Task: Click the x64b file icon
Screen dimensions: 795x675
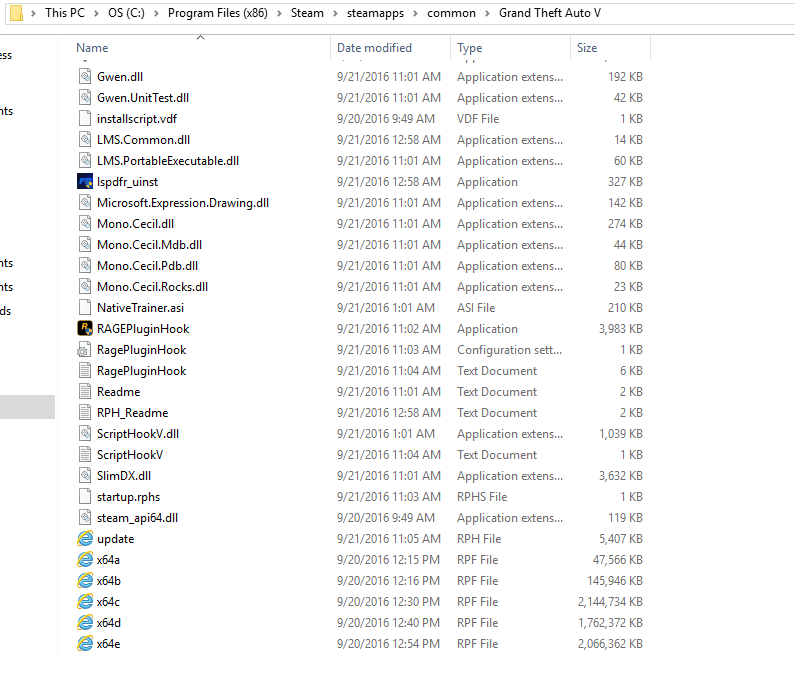Action: click(85, 581)
